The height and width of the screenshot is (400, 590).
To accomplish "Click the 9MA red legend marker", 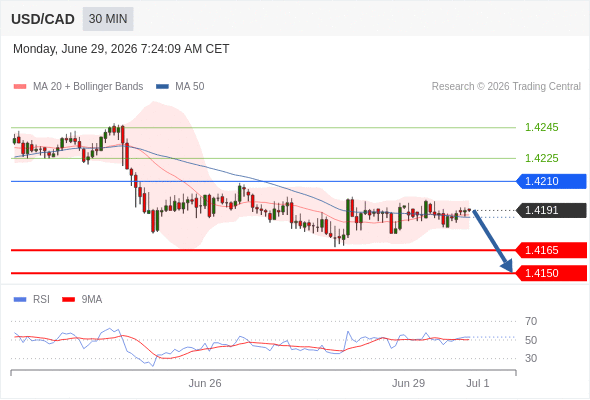I will [x=68, y=300].
